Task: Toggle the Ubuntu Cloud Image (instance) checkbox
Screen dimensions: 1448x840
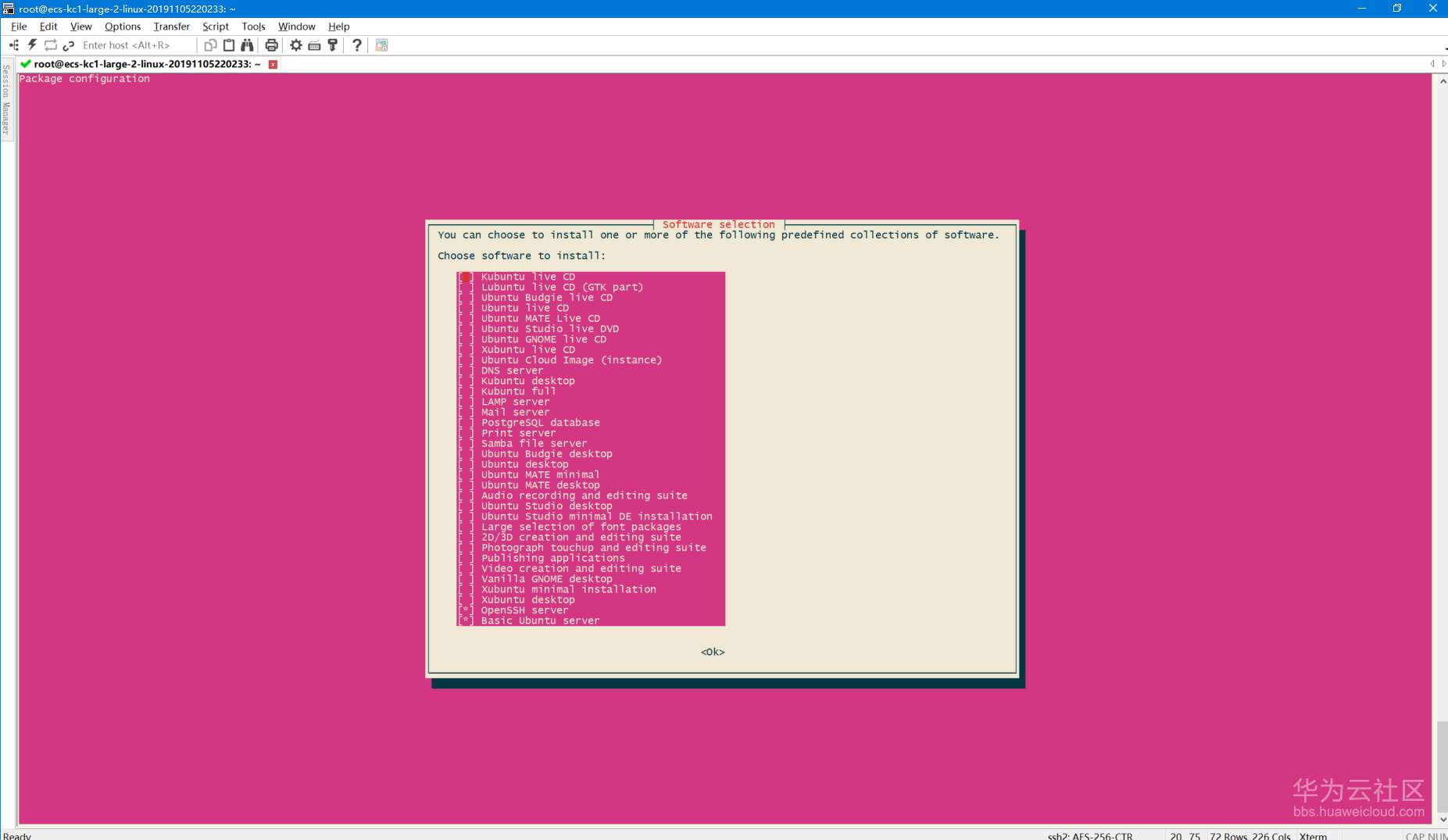Action: (466, 360)
